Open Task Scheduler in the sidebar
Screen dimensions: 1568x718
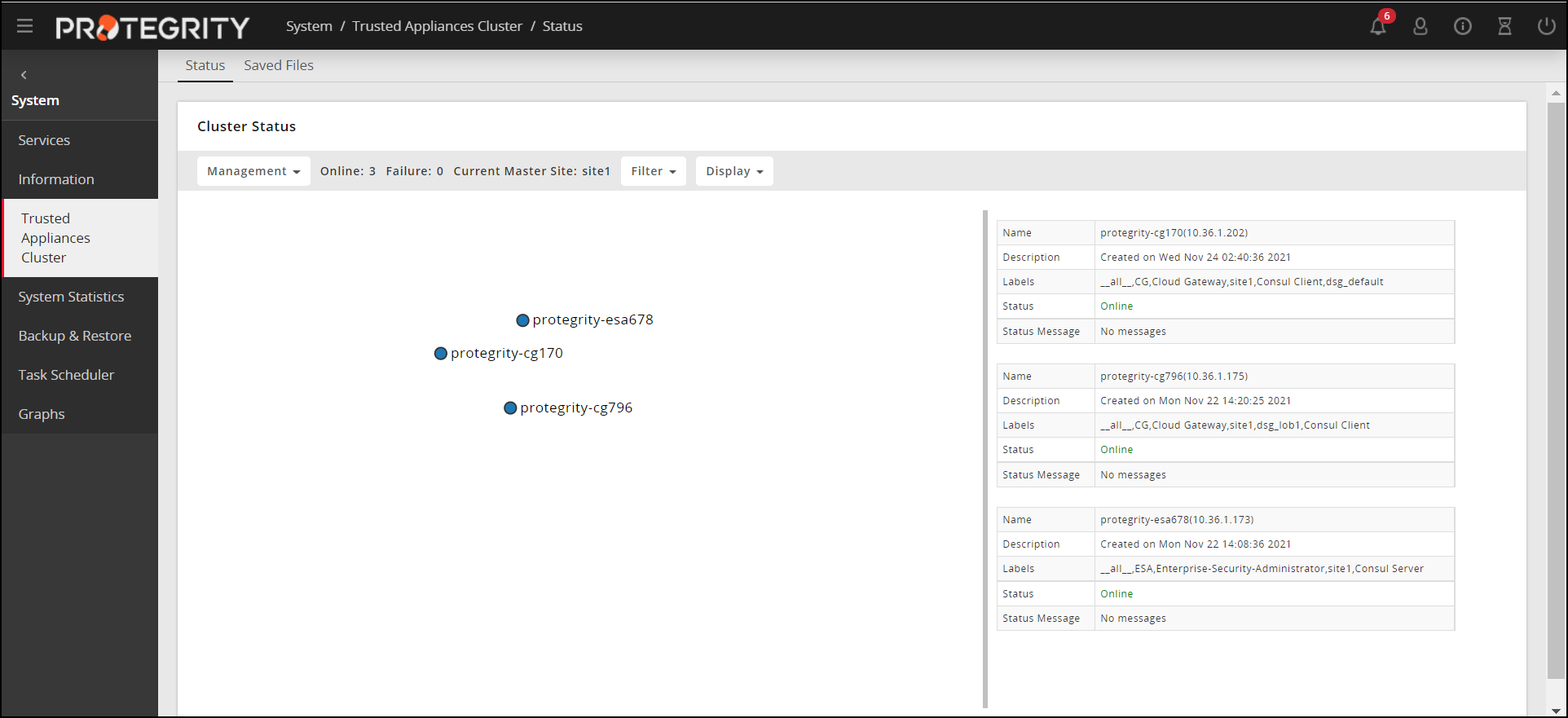coord(80,375)
